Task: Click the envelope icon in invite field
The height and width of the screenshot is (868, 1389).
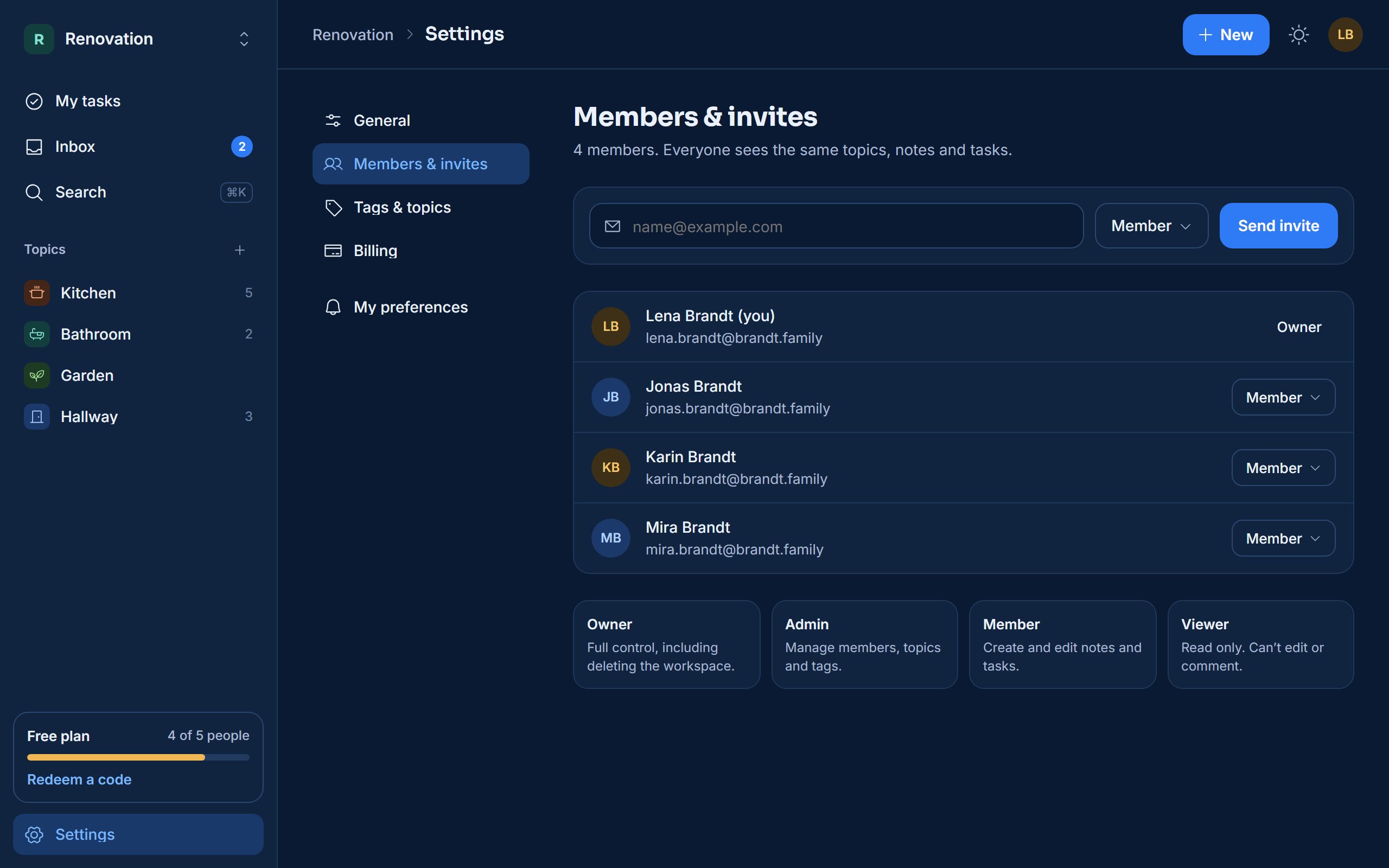Action: (613, 226)
